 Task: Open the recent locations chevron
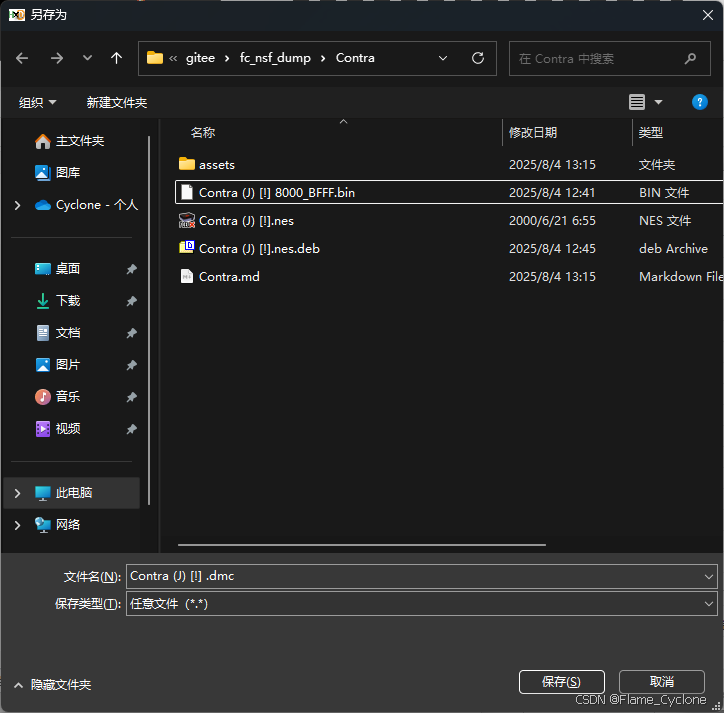87,58
